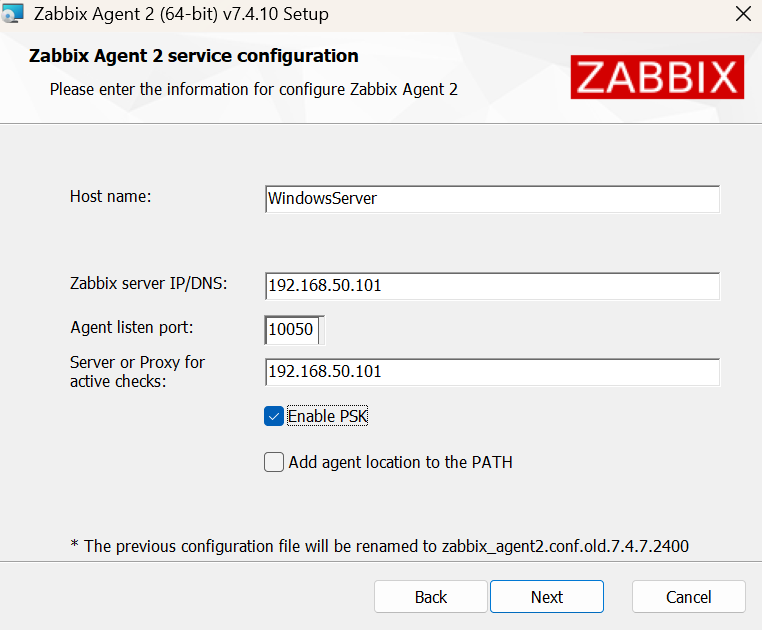
Task: Click the 'Zabbix server IP/DNS:' label
Action: coord(149,283)
